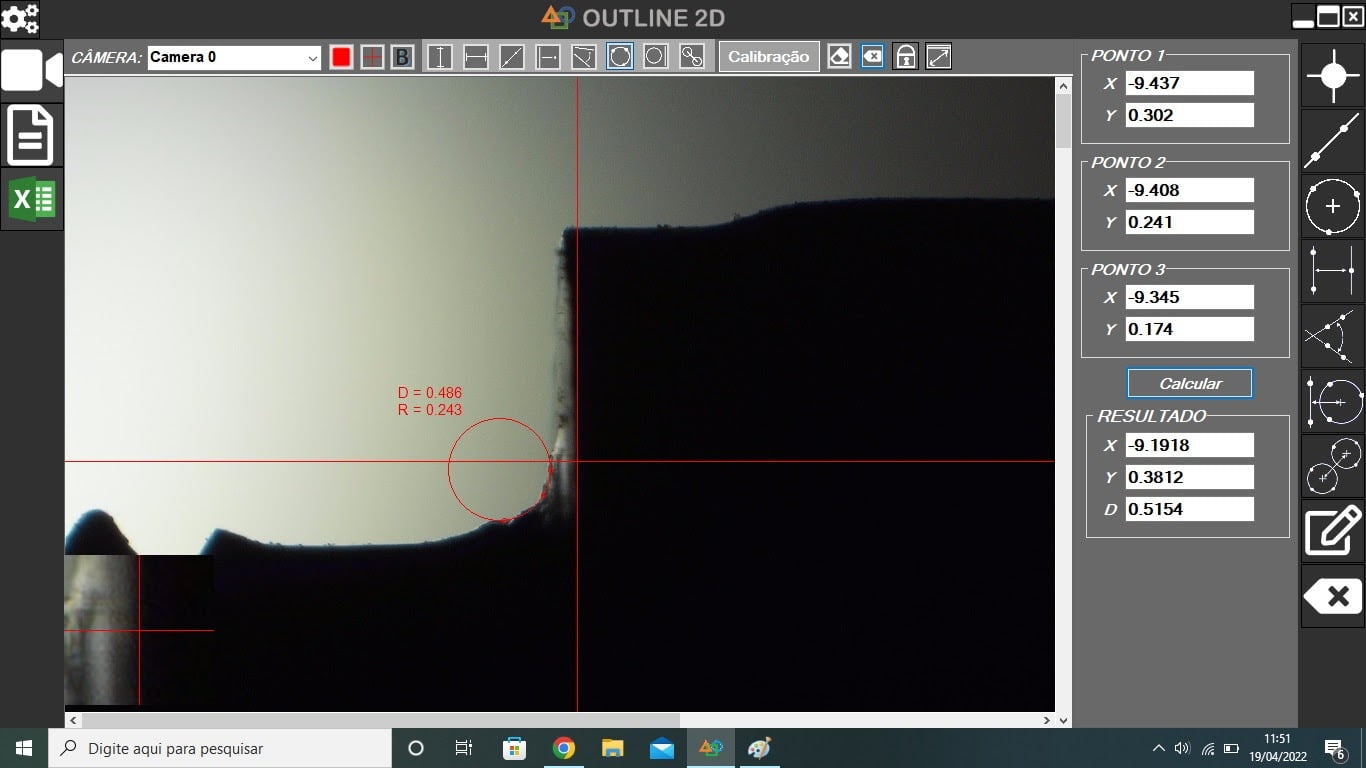Click the Ponto 3 Y field

tap(1190, 329)
